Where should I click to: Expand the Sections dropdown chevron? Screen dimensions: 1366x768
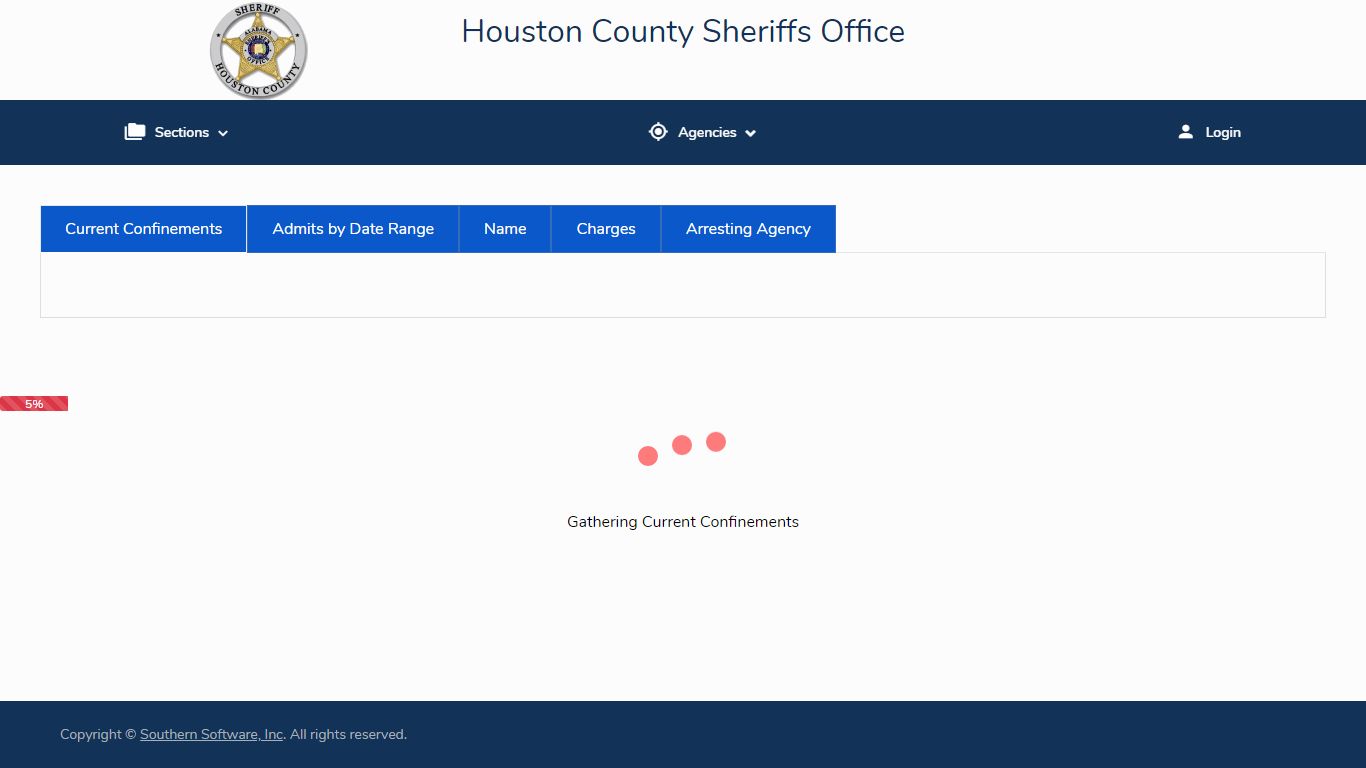tap(223, 133)
